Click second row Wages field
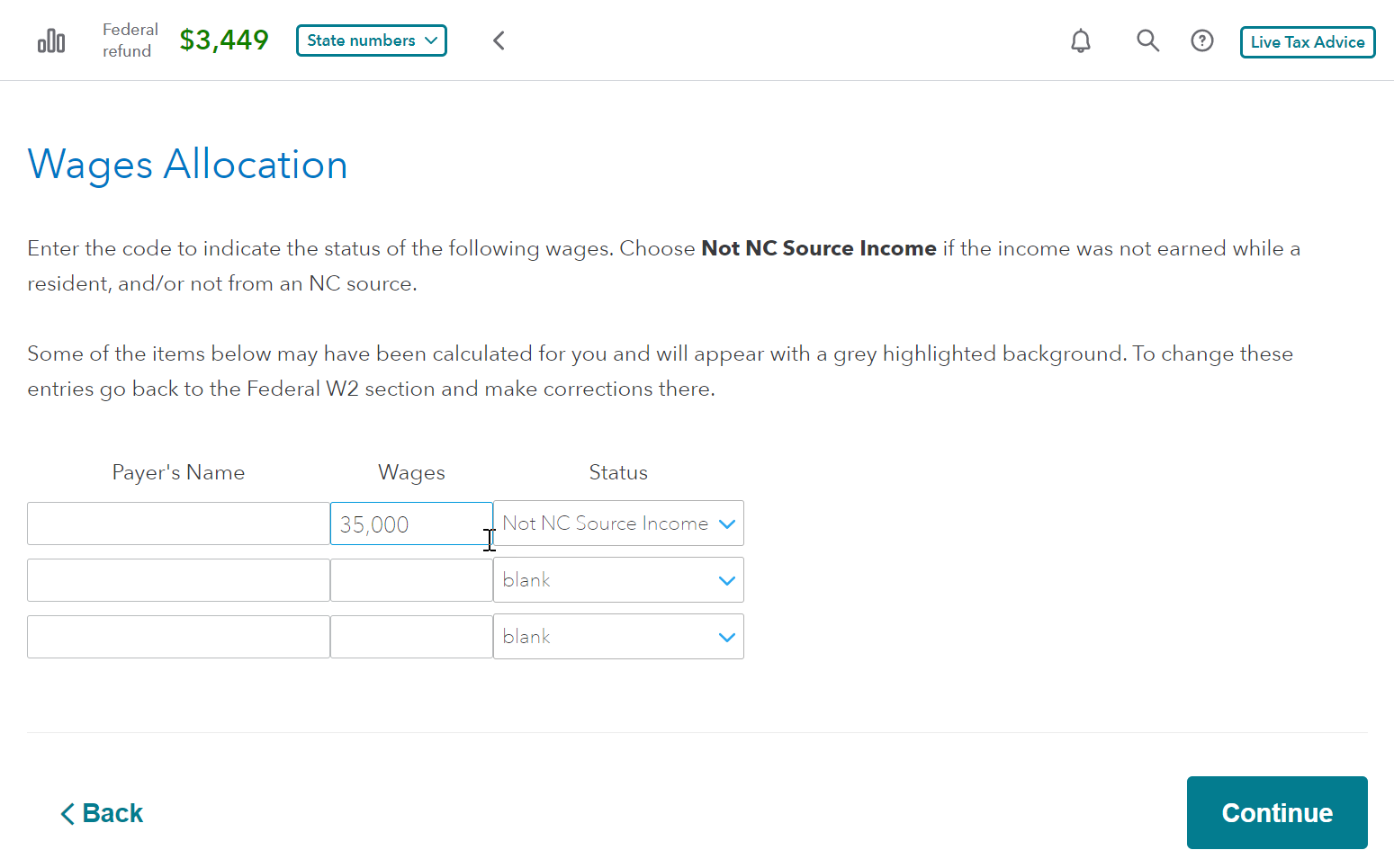 [410, 580]
